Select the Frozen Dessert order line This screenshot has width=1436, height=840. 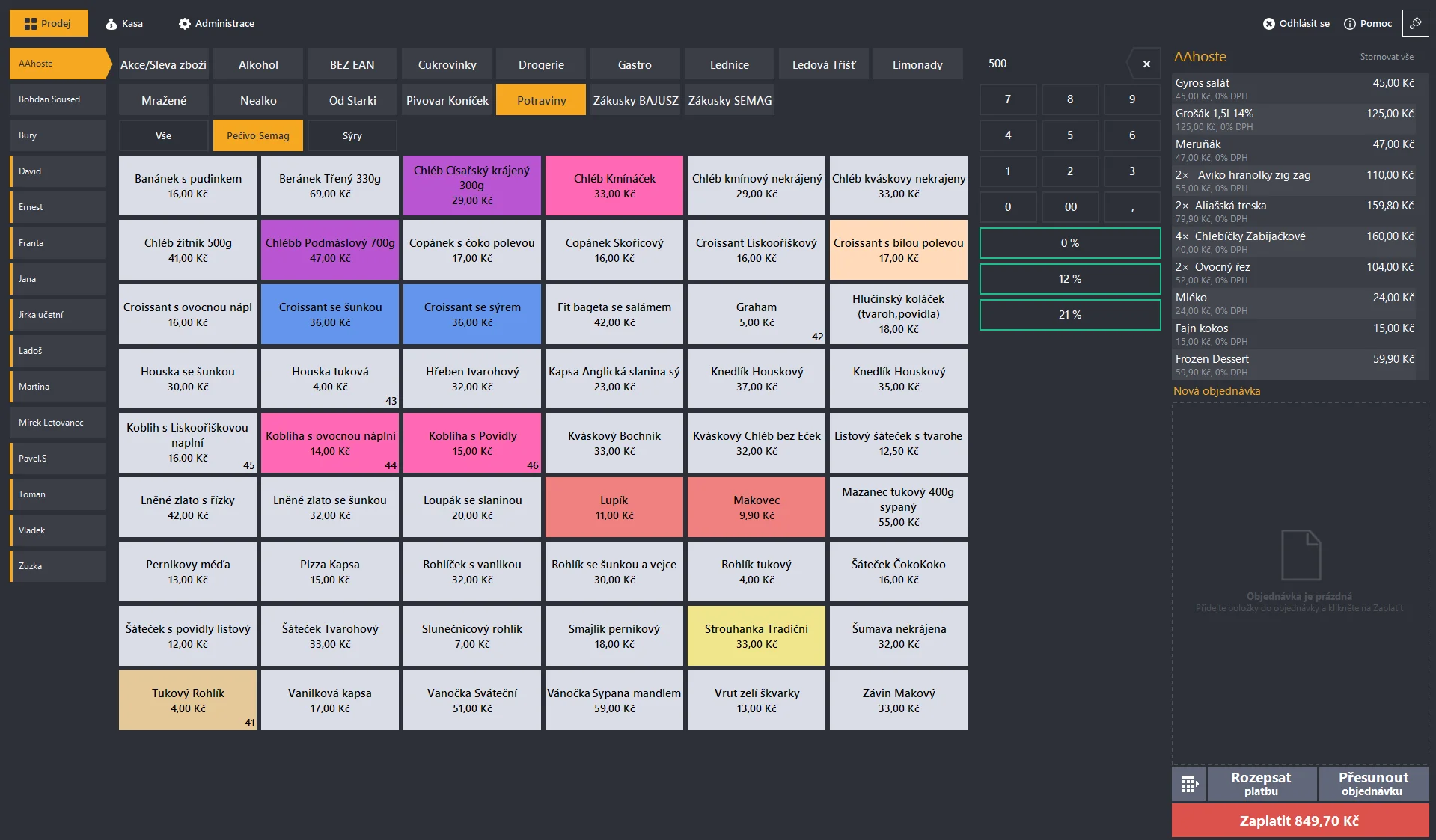1295,365
